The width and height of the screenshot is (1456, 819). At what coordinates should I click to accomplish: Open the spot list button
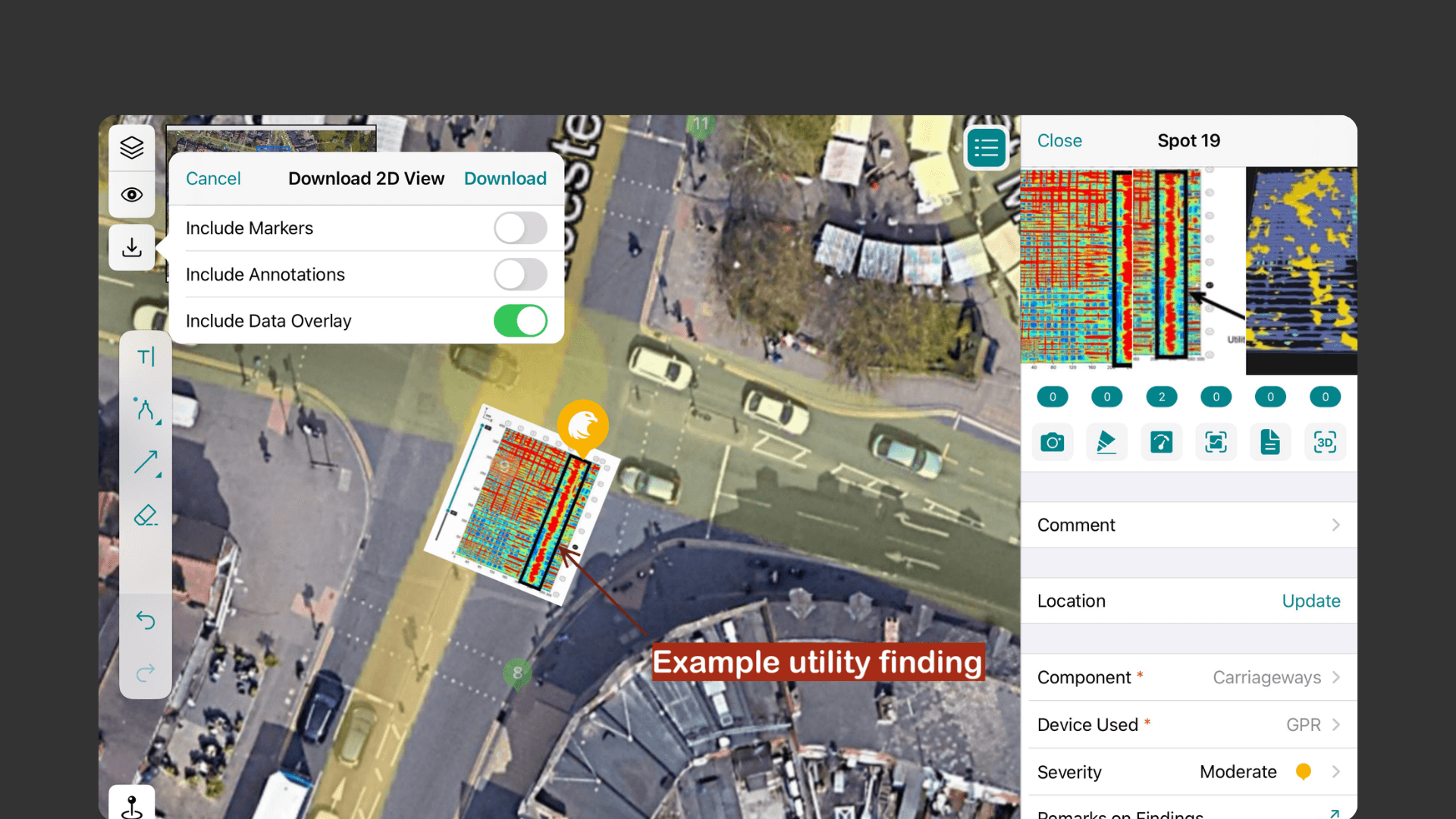pyautogui.click(x=986, y=148)
